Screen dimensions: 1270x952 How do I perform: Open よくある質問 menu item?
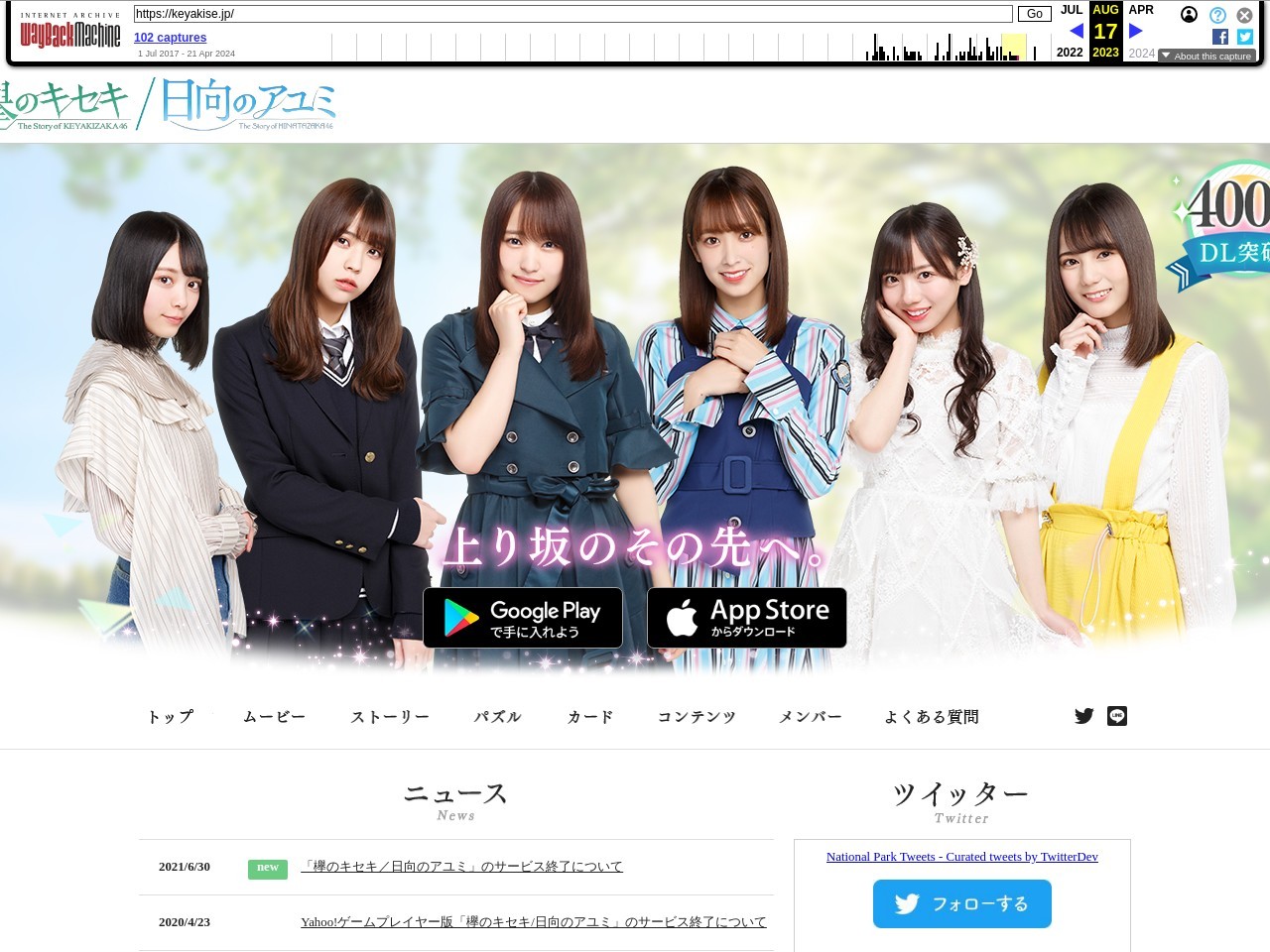tap(932, 717)
